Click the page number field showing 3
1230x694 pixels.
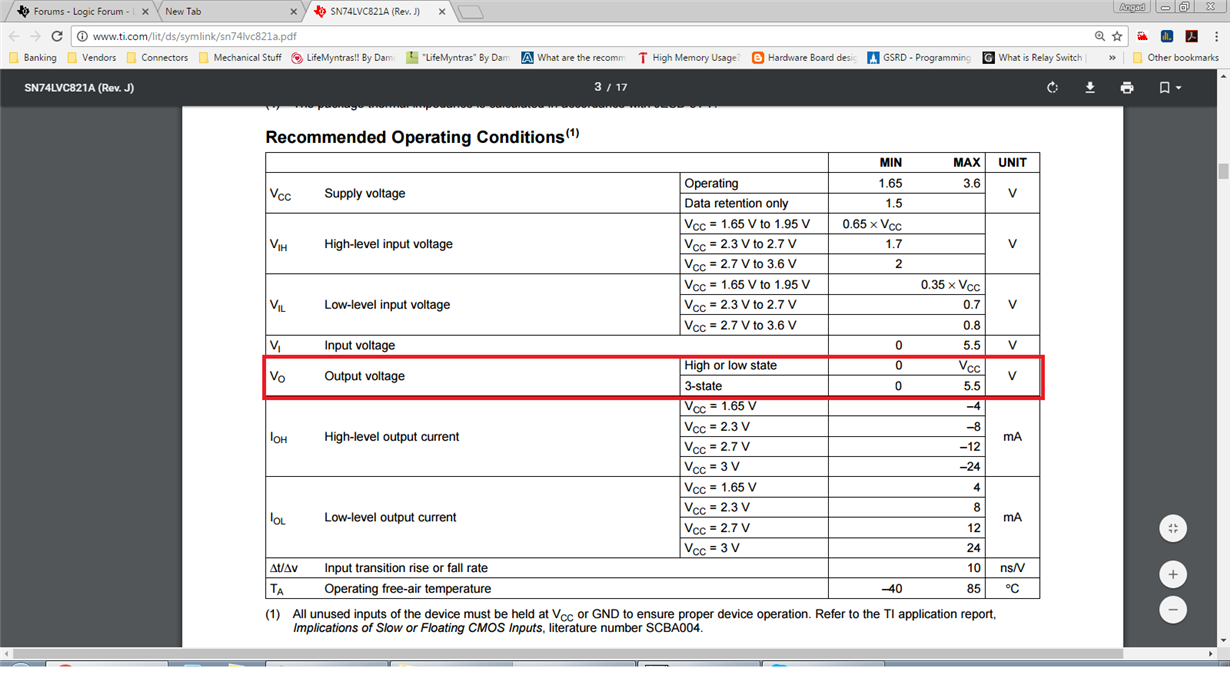(x=598, y=87)
